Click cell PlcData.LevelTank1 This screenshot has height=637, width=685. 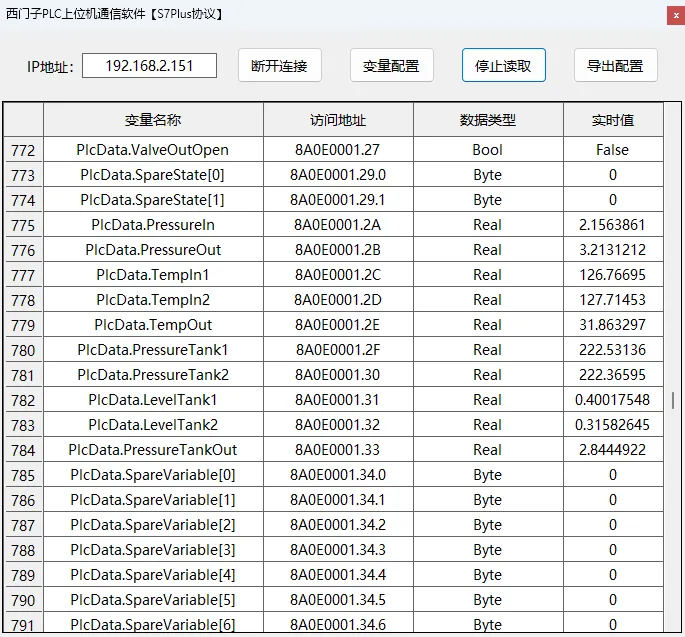click(x=153, y=400)
